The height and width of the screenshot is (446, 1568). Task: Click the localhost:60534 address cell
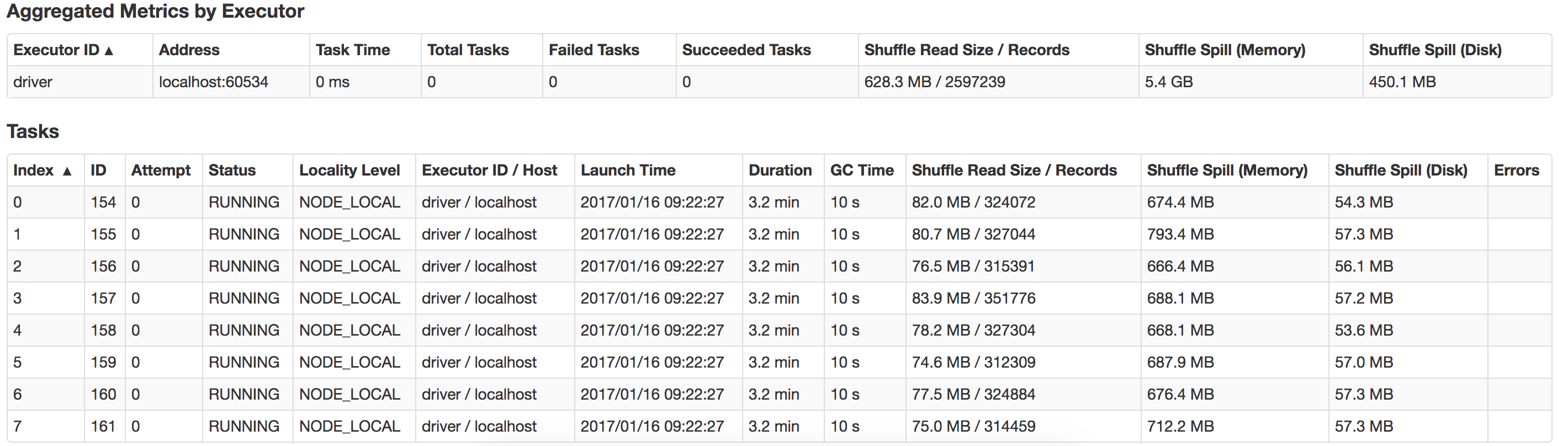[213, 82]
